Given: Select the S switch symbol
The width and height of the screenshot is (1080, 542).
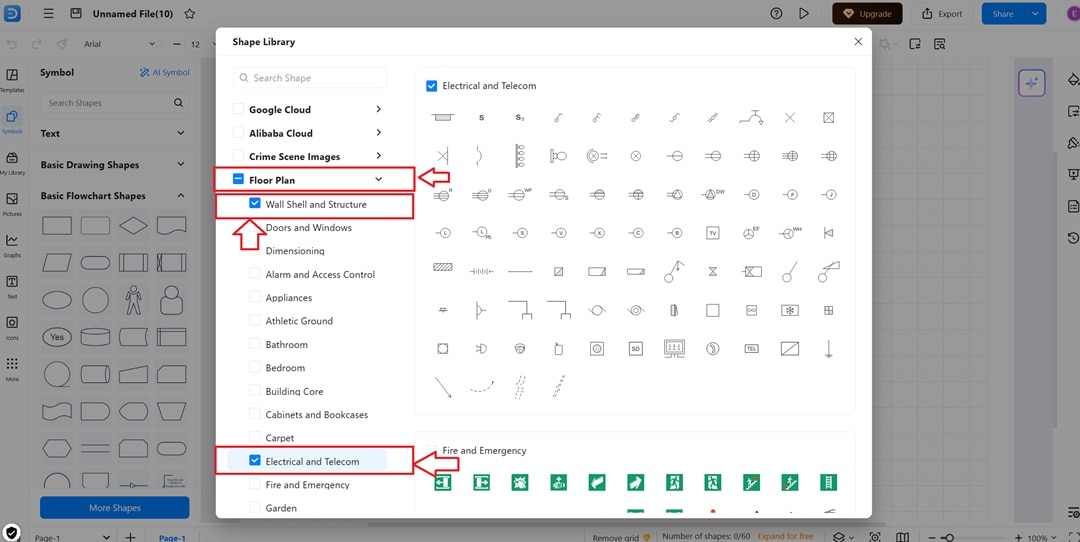Looking at the screenshot, I should (481, 118).
